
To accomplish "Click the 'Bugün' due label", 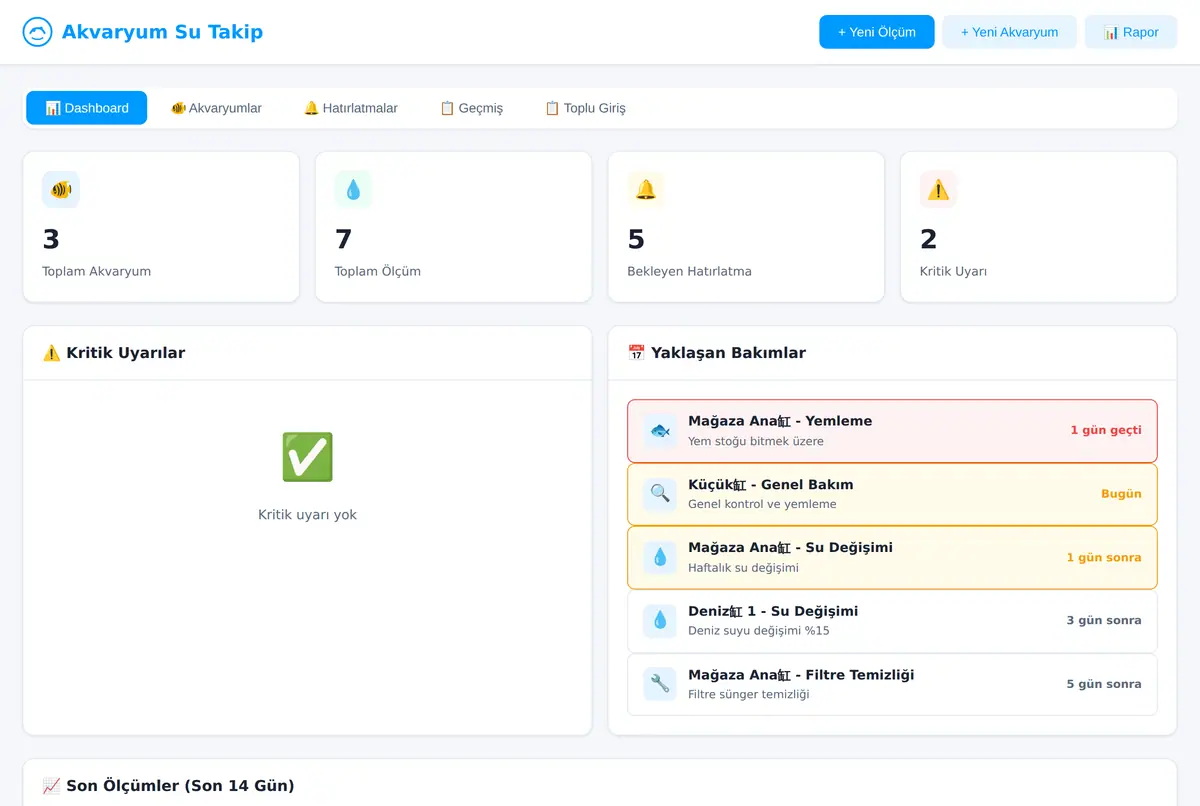I will [1121, 494].
